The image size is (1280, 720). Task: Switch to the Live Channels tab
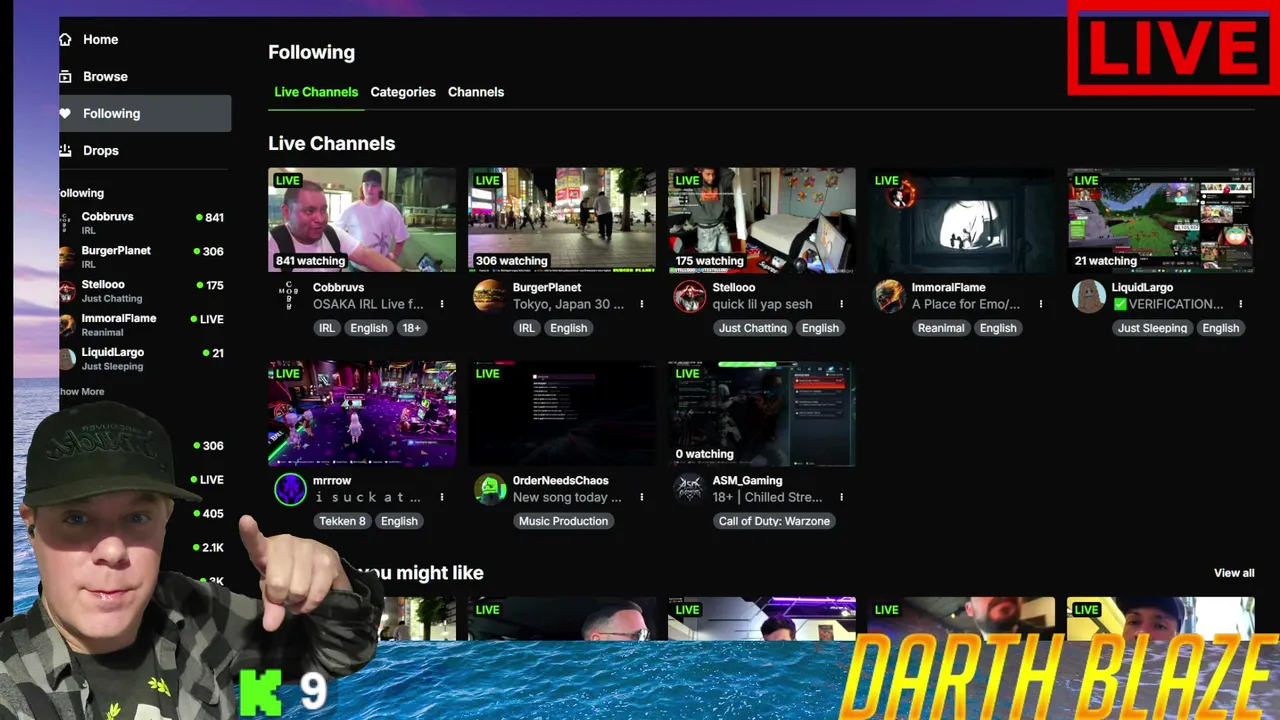pos(316,92)
